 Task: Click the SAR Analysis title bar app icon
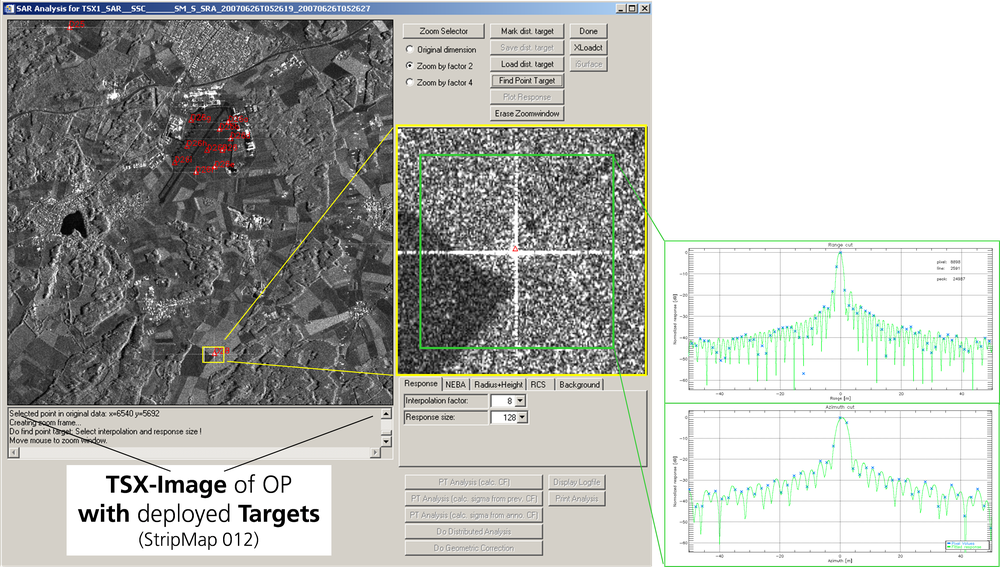click(10, 8)
